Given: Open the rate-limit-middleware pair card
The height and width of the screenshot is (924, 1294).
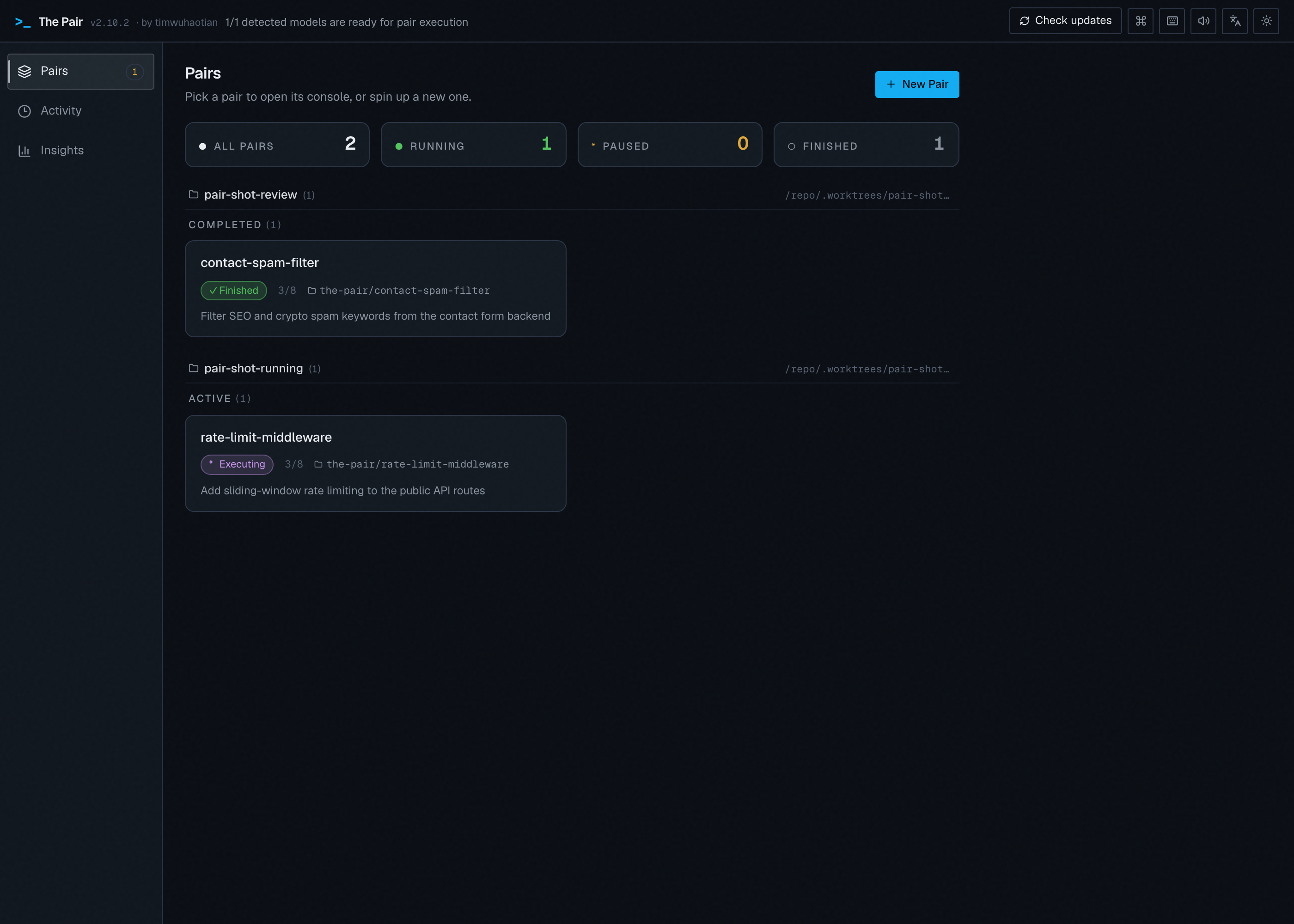Looking at the screenshot, I should [x=376, y=463].
